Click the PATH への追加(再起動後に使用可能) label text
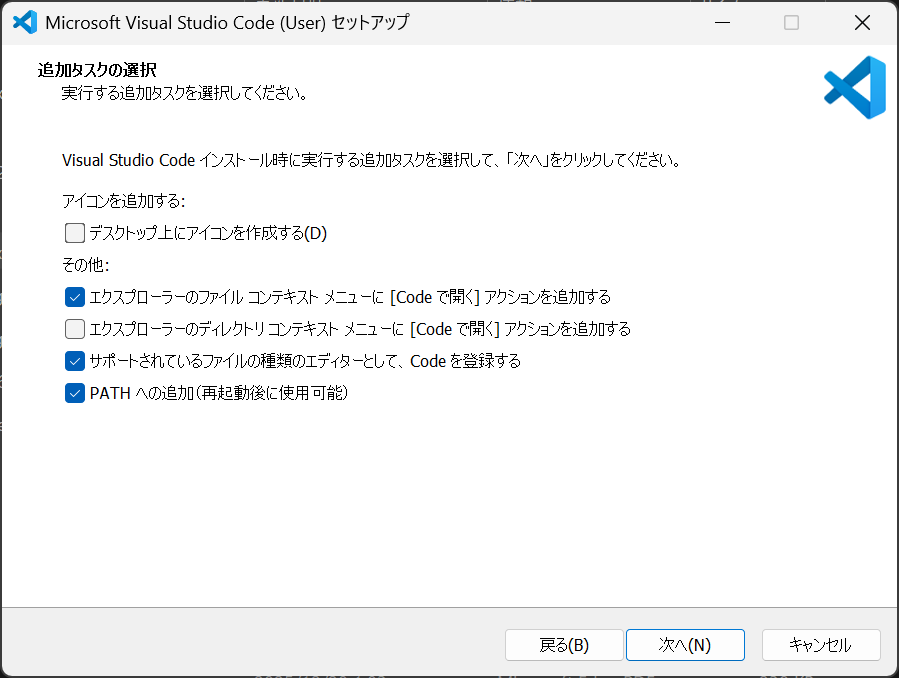Viewport: 899px width, 678px height. tap(218, 393)
